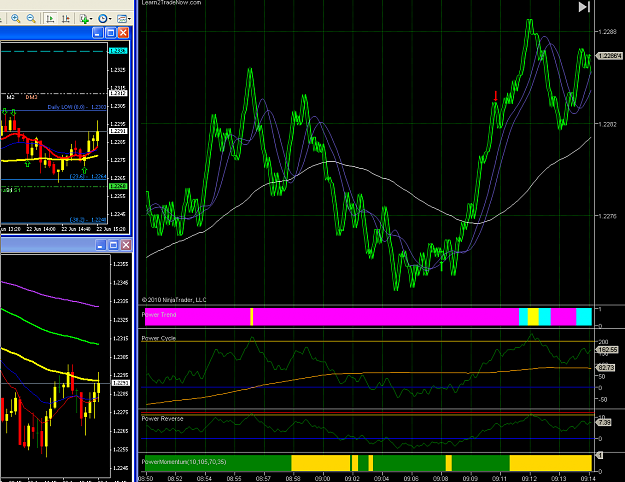Jump to latest bar using skip-to-end icon
625x482 pixels.
click(x=584, y=7)
